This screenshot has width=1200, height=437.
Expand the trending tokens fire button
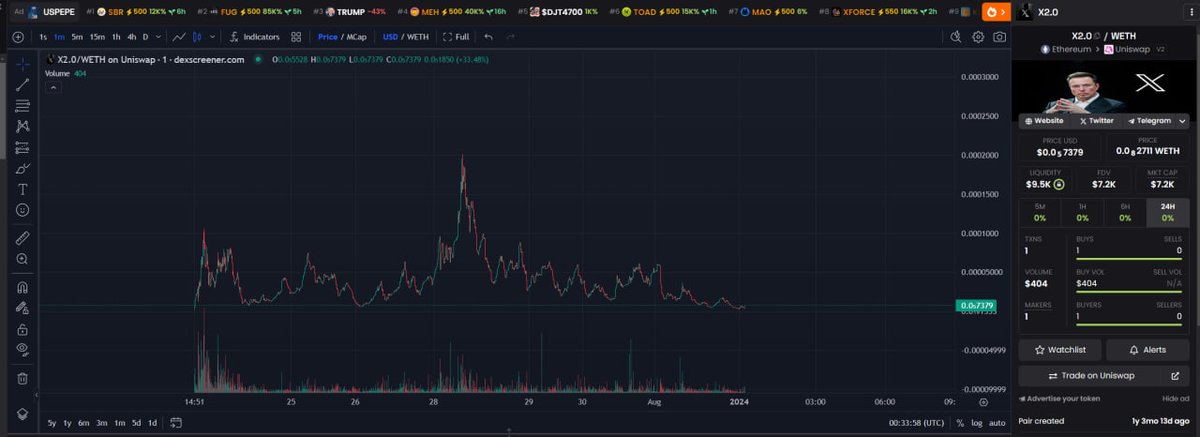(x=994, y=12)
